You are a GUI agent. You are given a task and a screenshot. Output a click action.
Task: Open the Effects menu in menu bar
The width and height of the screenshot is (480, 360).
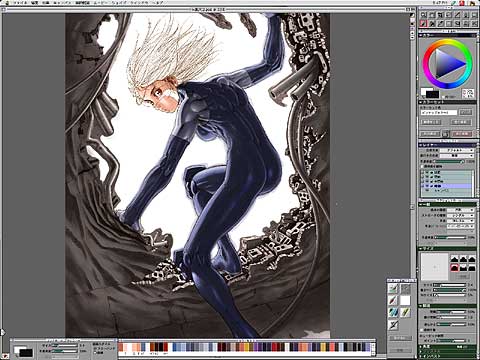click(x=46, y=3)
